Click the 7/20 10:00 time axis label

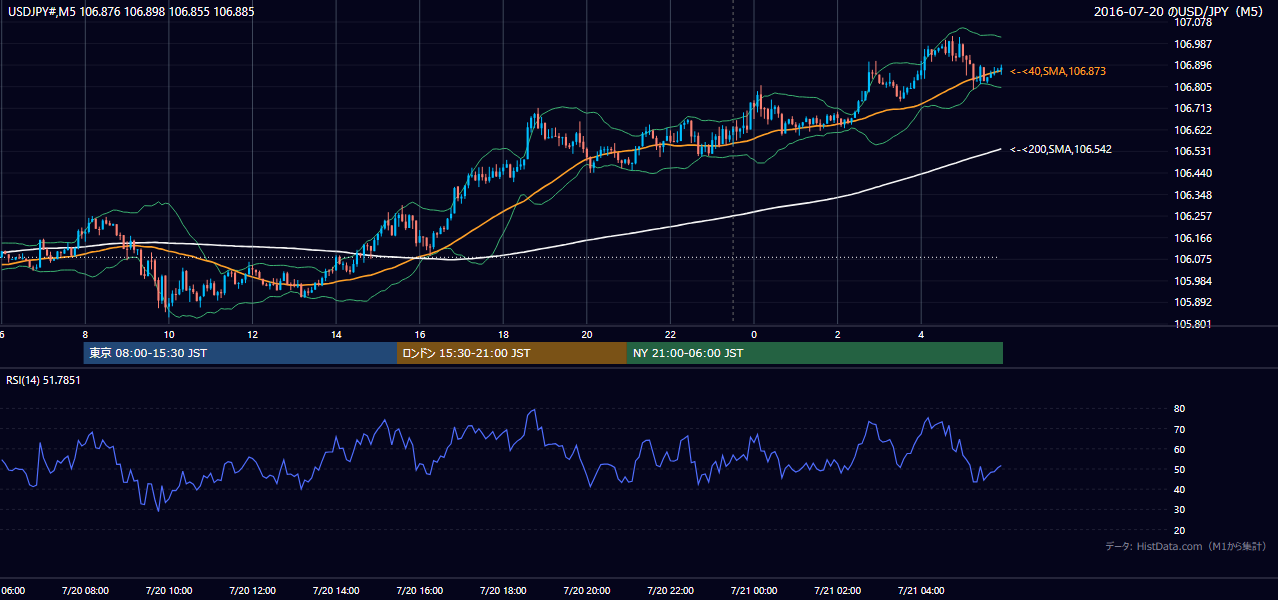coord(168,590)
